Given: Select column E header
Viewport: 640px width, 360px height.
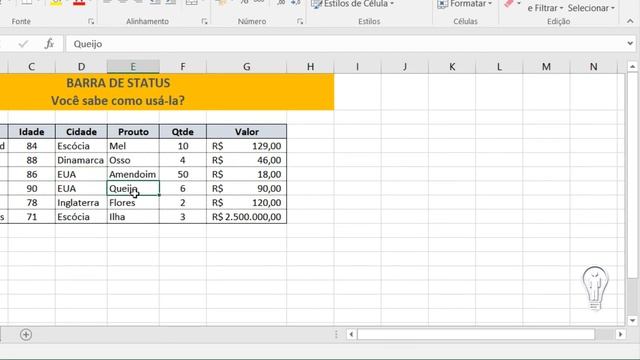Looking at the screenshot, I should (x=133, y=67).
